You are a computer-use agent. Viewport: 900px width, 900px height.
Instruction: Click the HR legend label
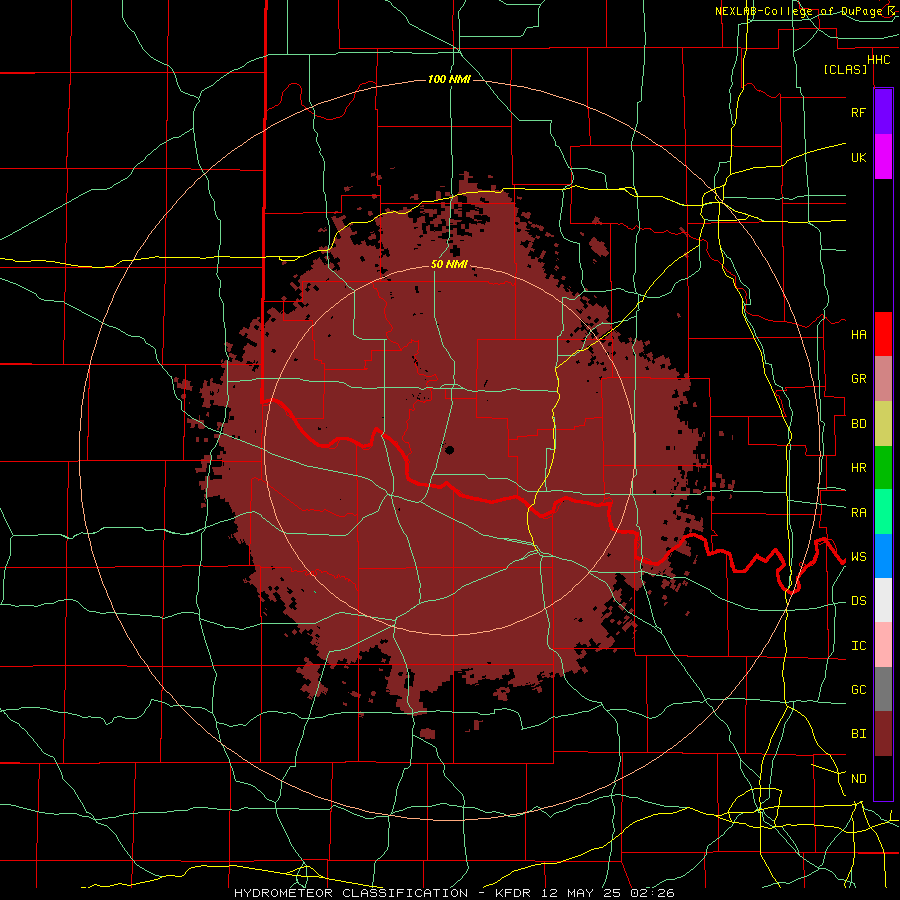pos(858,468)
